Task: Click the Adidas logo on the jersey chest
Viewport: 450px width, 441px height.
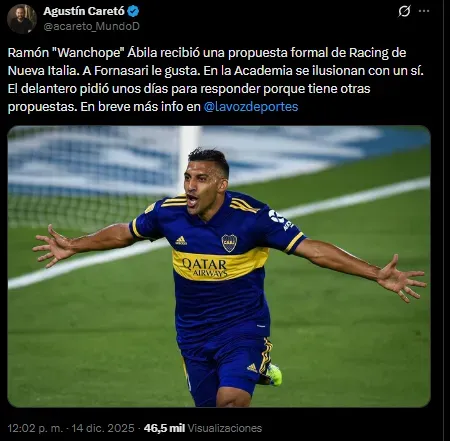Action: (x=181, y=241)
